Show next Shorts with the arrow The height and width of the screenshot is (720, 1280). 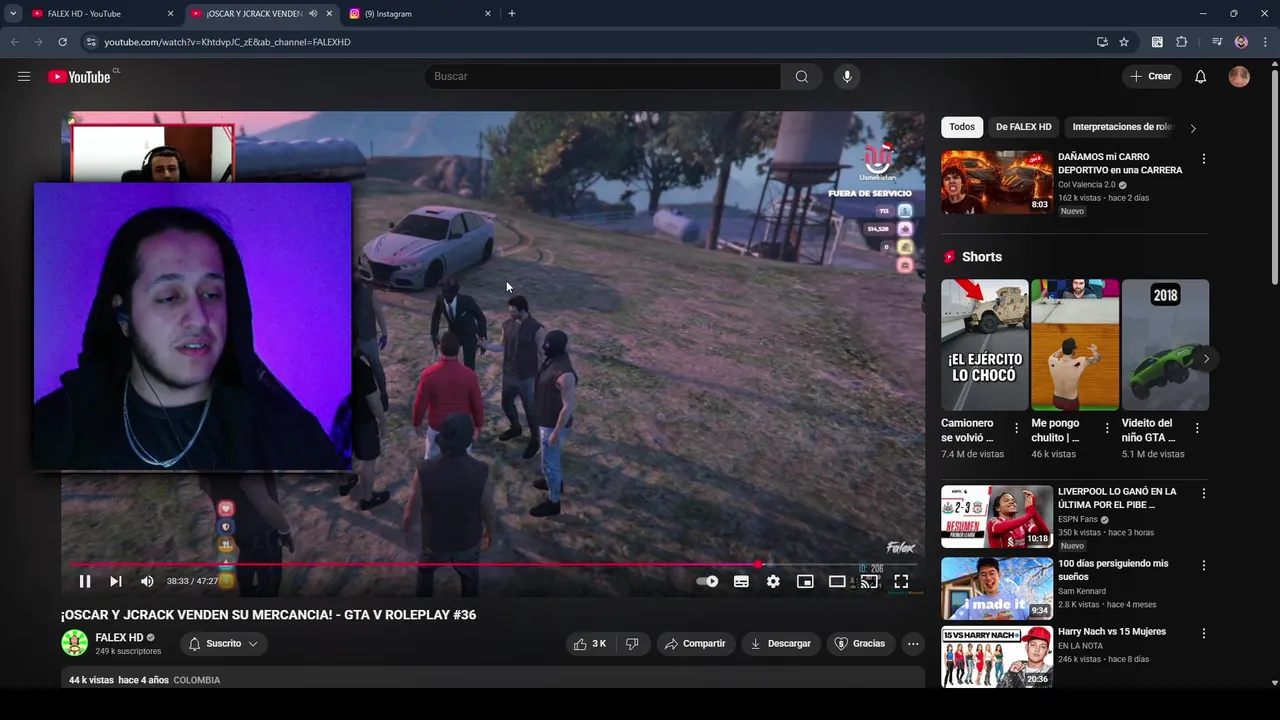click(x=1206, y=359)
